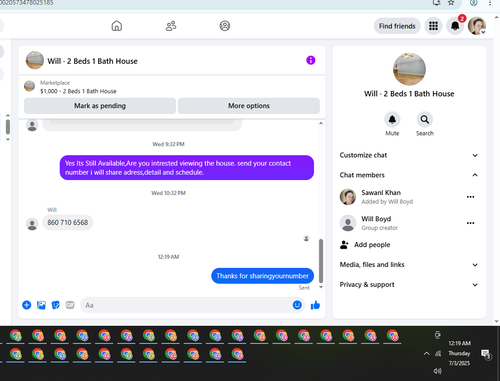Collapse the Chat members section

click(x=409, y=175)
